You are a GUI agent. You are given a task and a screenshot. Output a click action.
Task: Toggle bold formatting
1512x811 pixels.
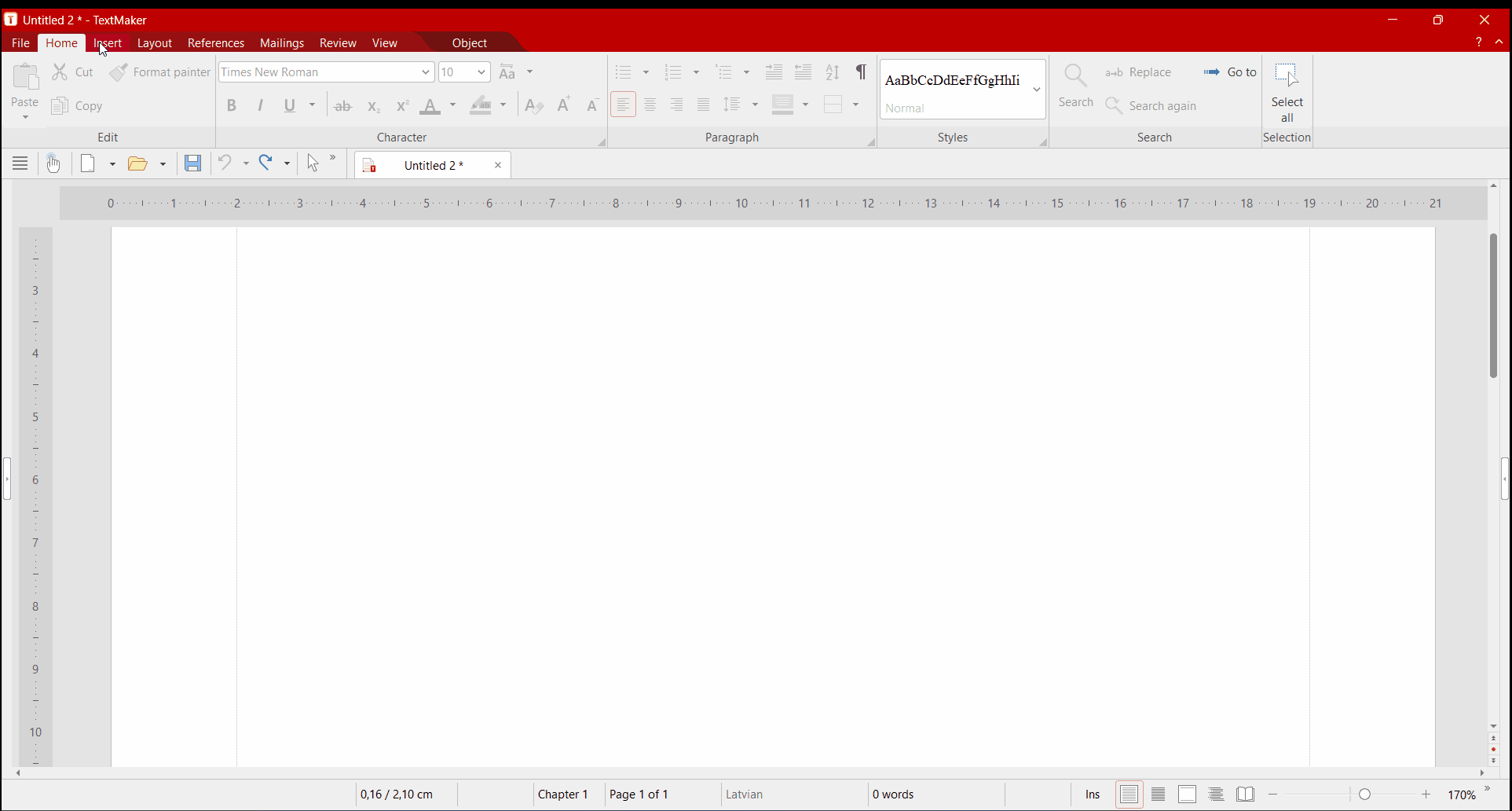click(232, 105)
